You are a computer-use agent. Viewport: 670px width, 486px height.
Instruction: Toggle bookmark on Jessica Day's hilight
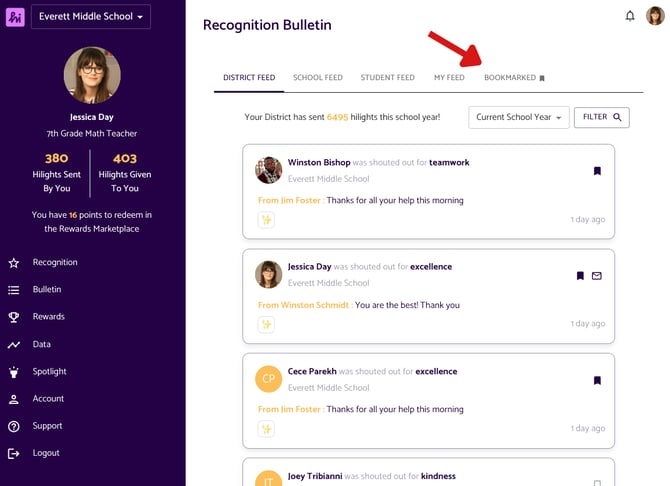[x=580, y=276]
